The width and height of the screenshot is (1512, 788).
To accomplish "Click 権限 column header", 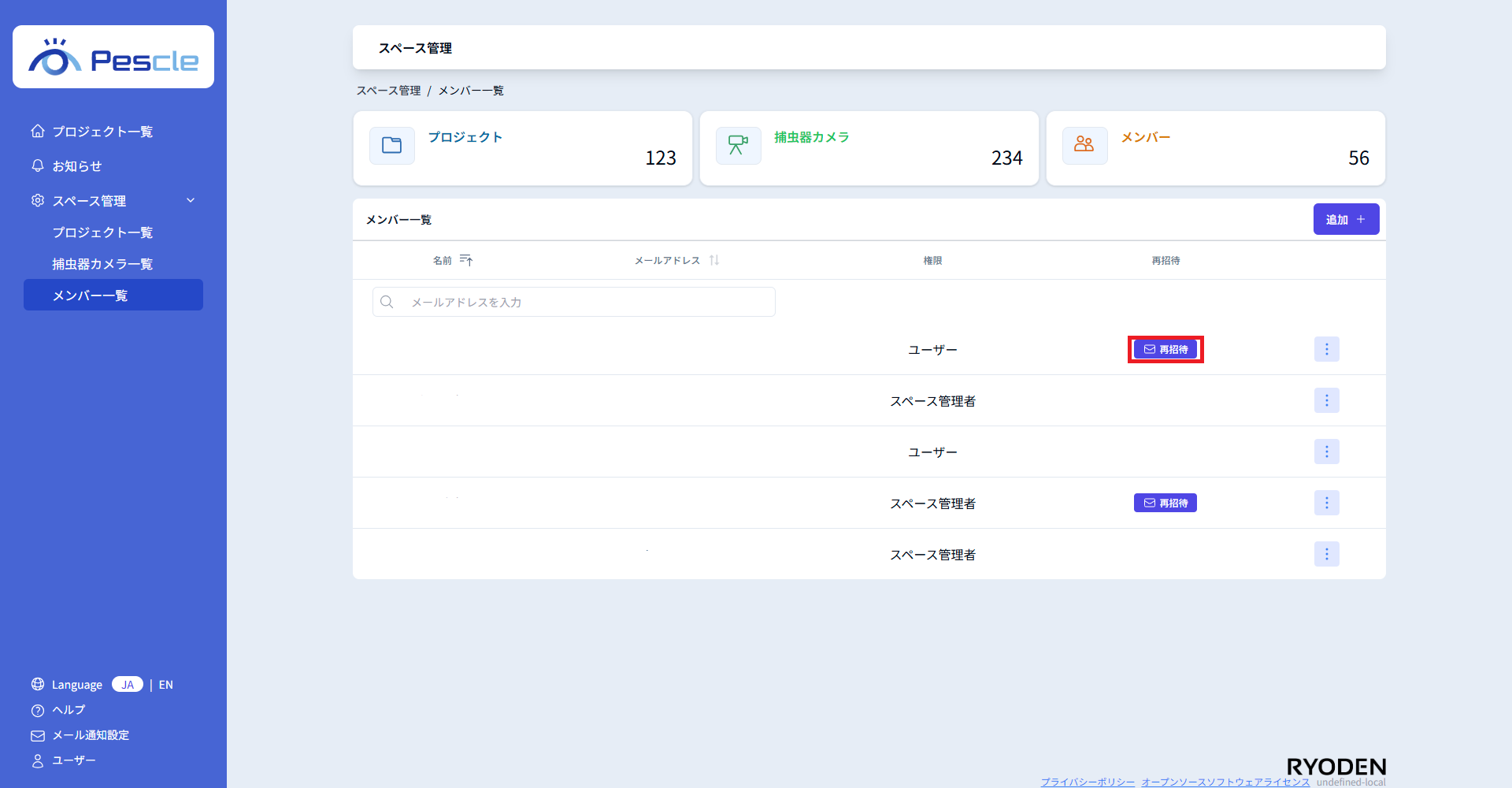I will pos(933,260).
